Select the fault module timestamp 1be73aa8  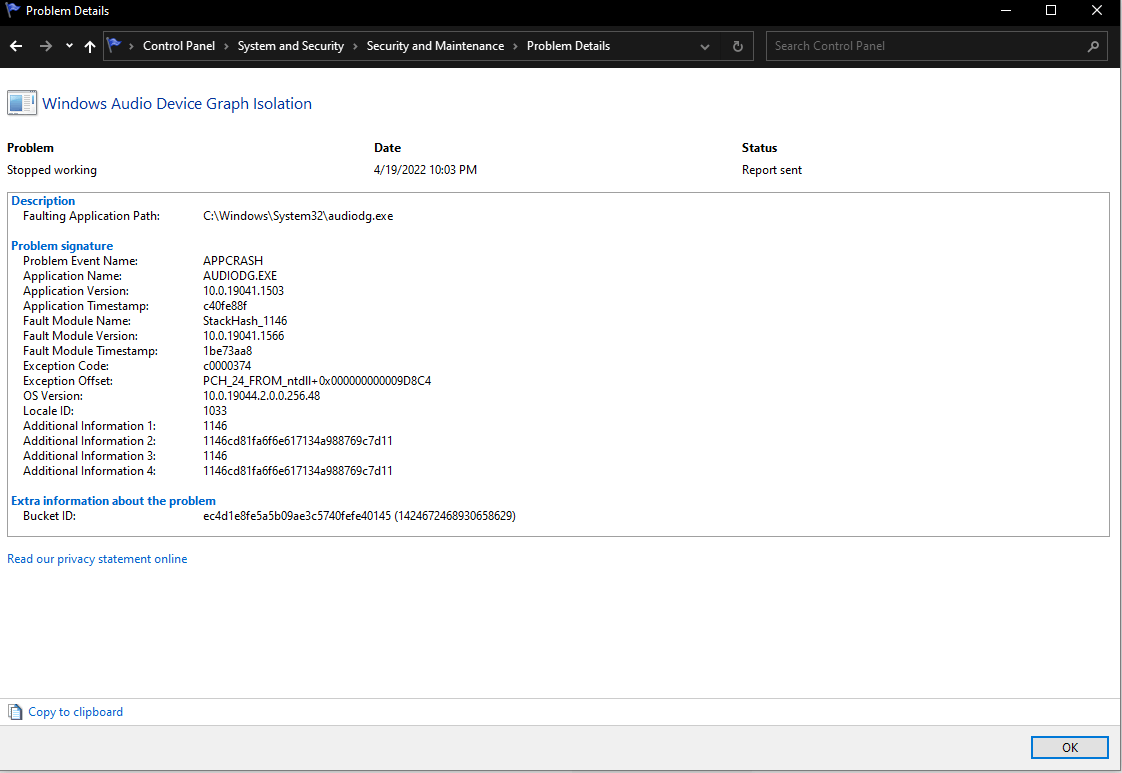point(228,351)
